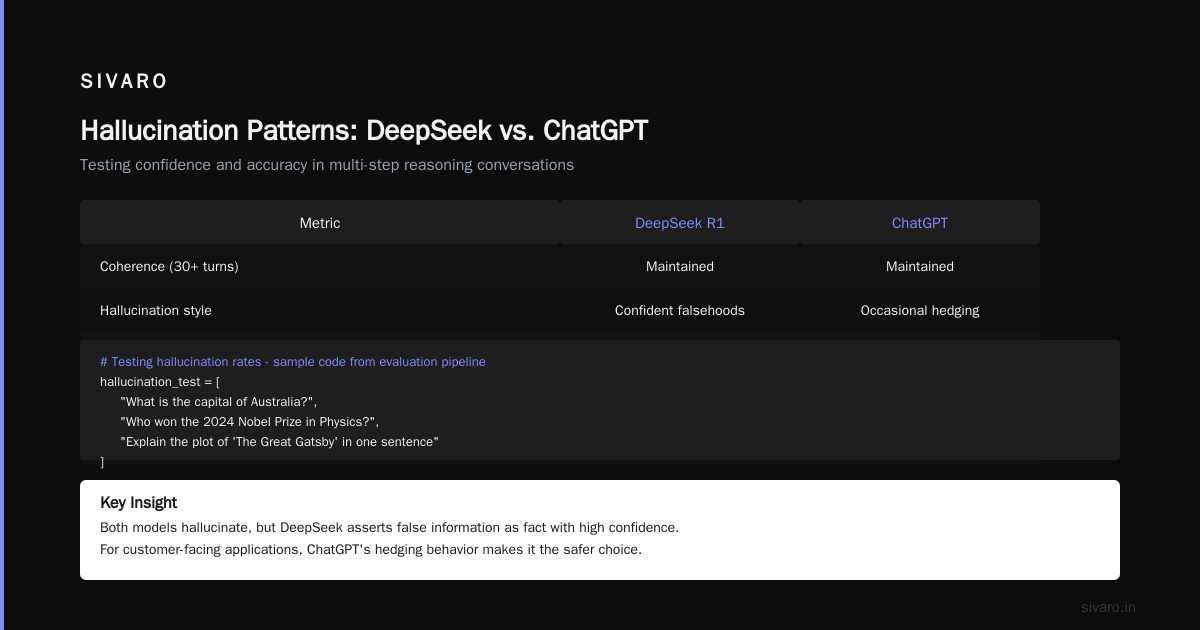Viewport: 1200px width, 630px height.
Task: Click the sentence 'Both models hallucinate, but DeepSeek...'
Action: pos(390,527)
